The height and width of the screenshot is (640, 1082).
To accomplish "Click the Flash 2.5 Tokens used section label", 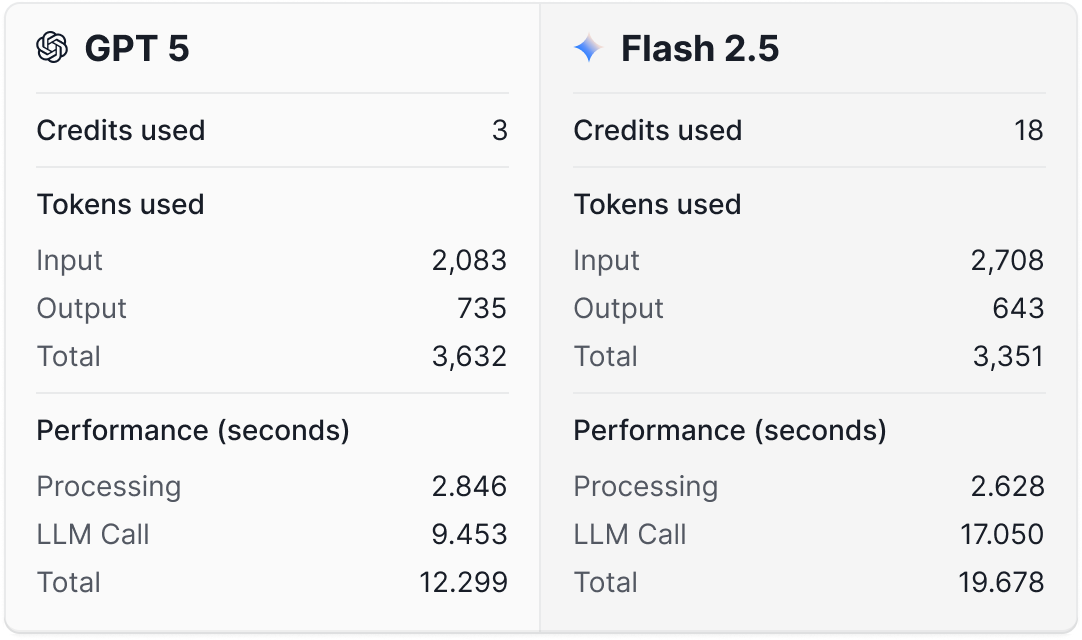I will [657, 204].
